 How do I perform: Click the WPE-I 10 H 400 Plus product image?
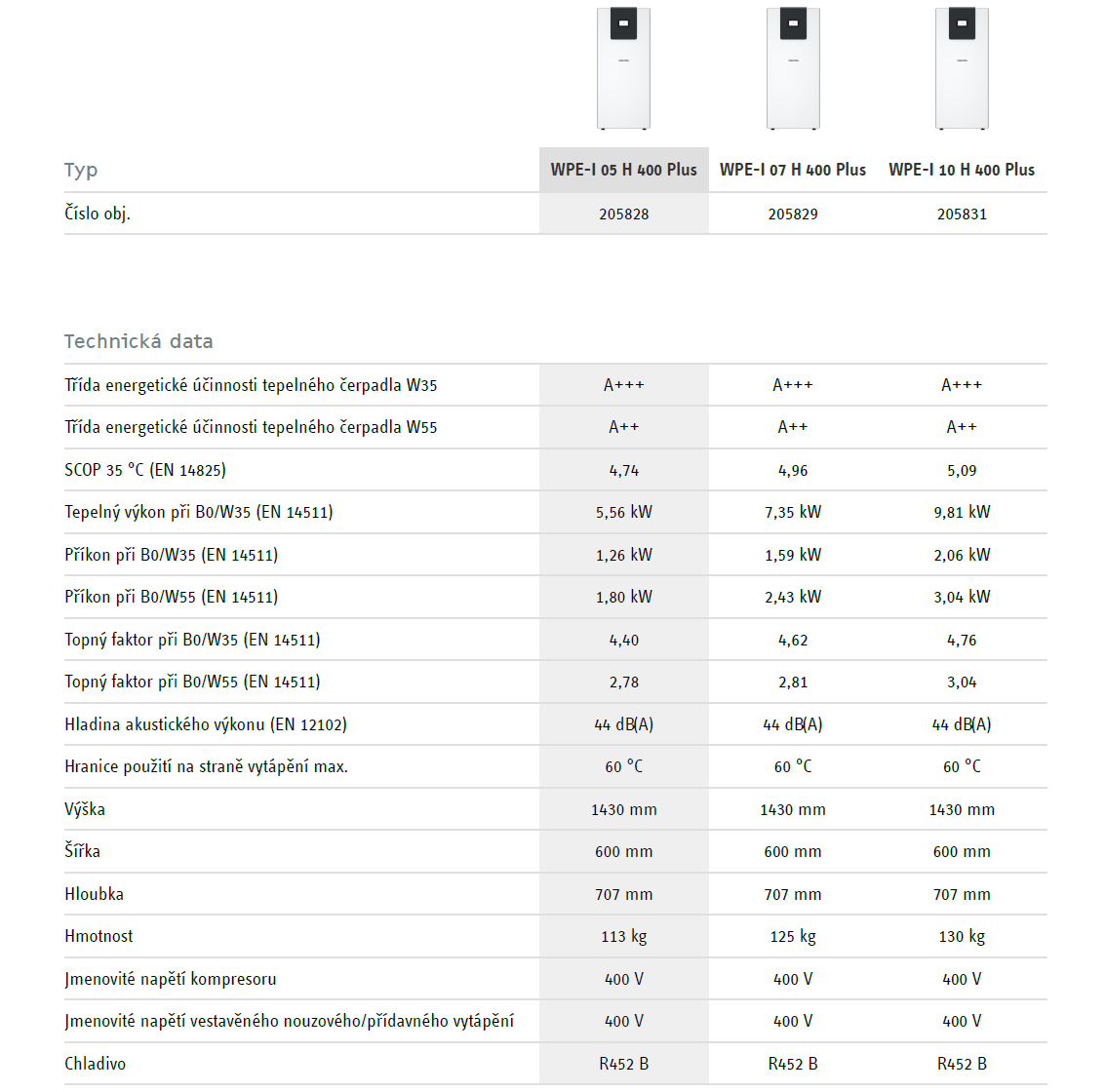[x=962, y=68]
